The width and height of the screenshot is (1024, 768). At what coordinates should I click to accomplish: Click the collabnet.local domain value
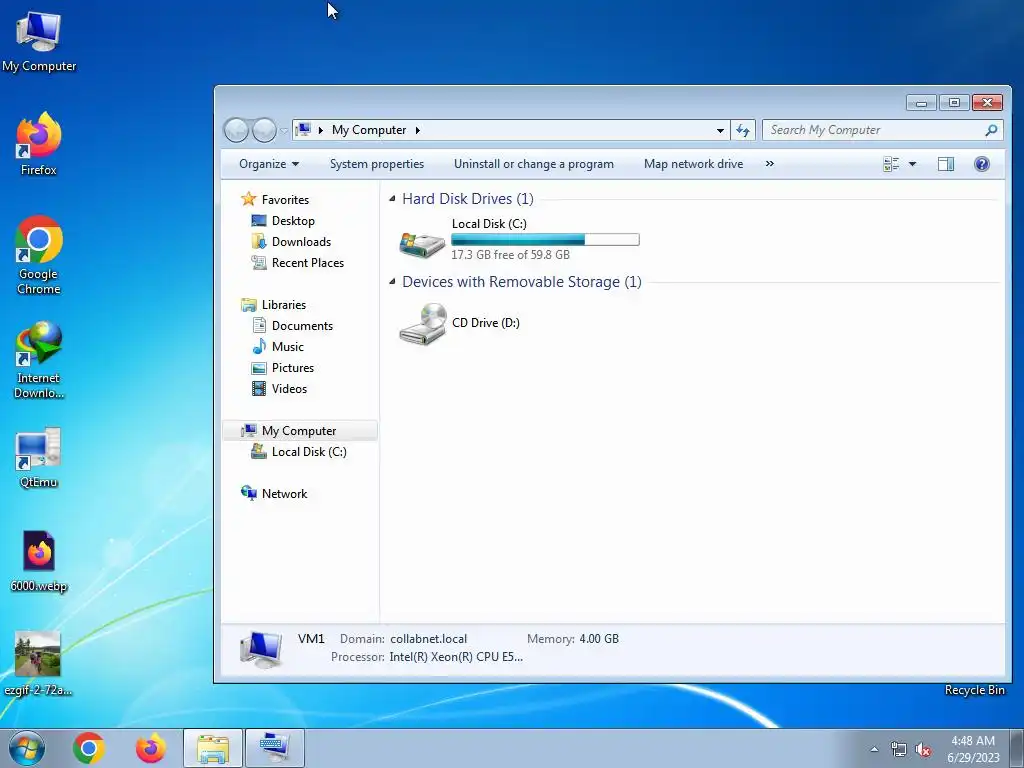pyautogui.click(x=428, y=639)
